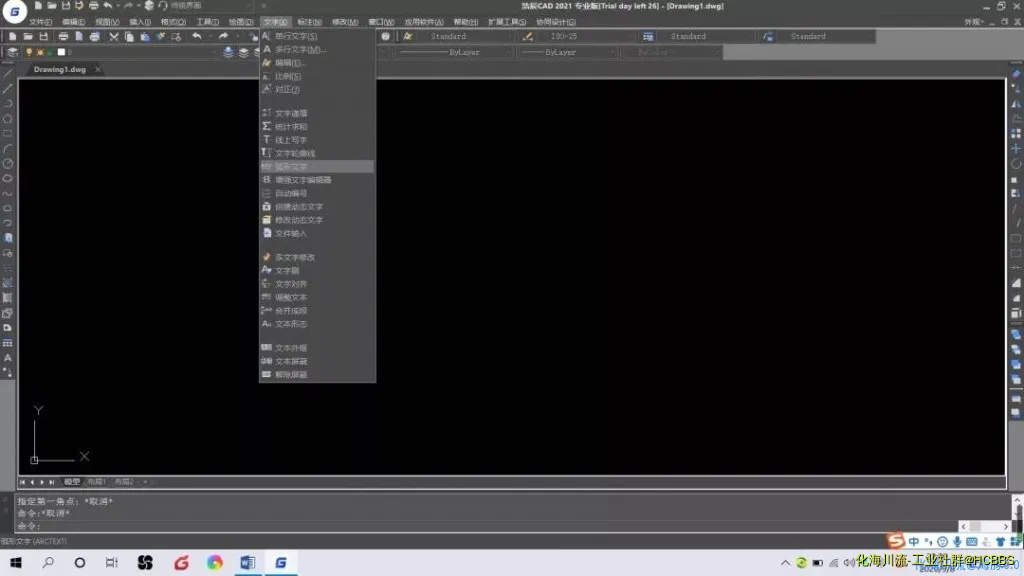Click the table style icon
Screen dimensions: 1024x576
(648, 37)
